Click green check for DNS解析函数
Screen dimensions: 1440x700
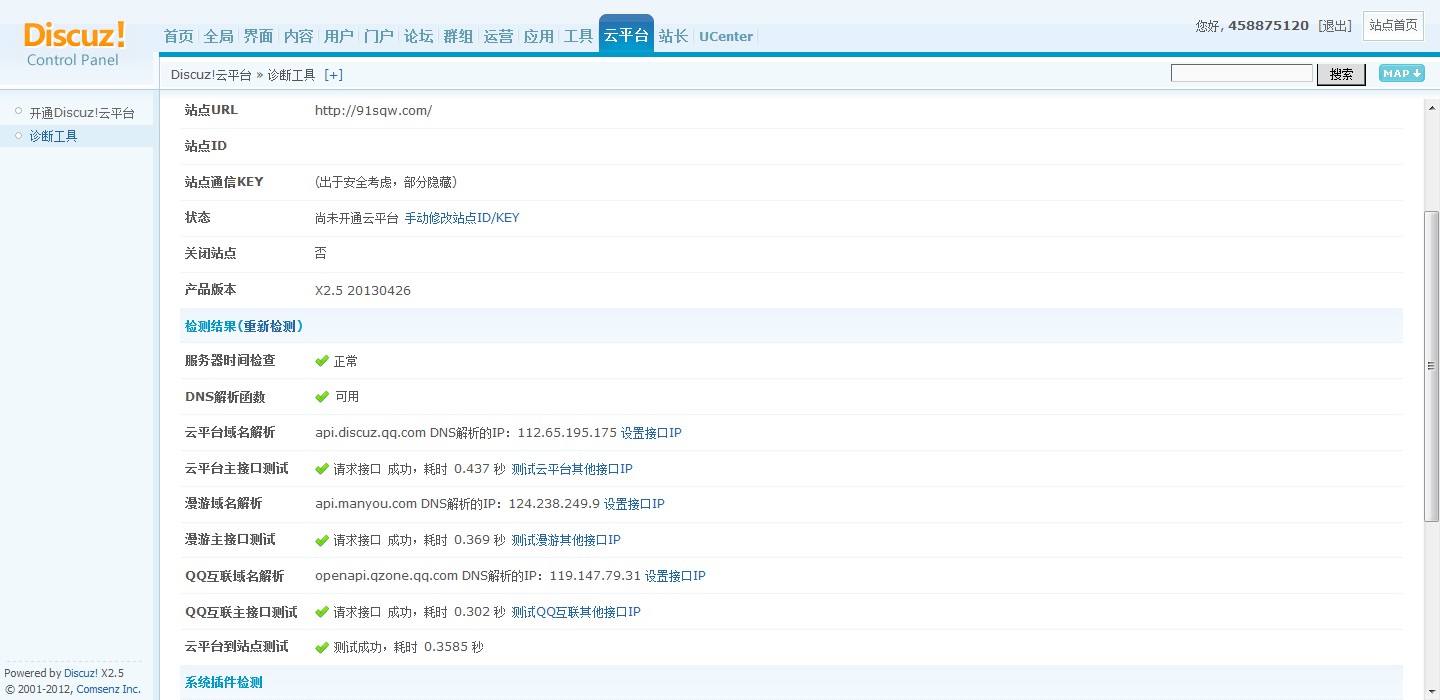pyautogui.click(x=322, y=397)
